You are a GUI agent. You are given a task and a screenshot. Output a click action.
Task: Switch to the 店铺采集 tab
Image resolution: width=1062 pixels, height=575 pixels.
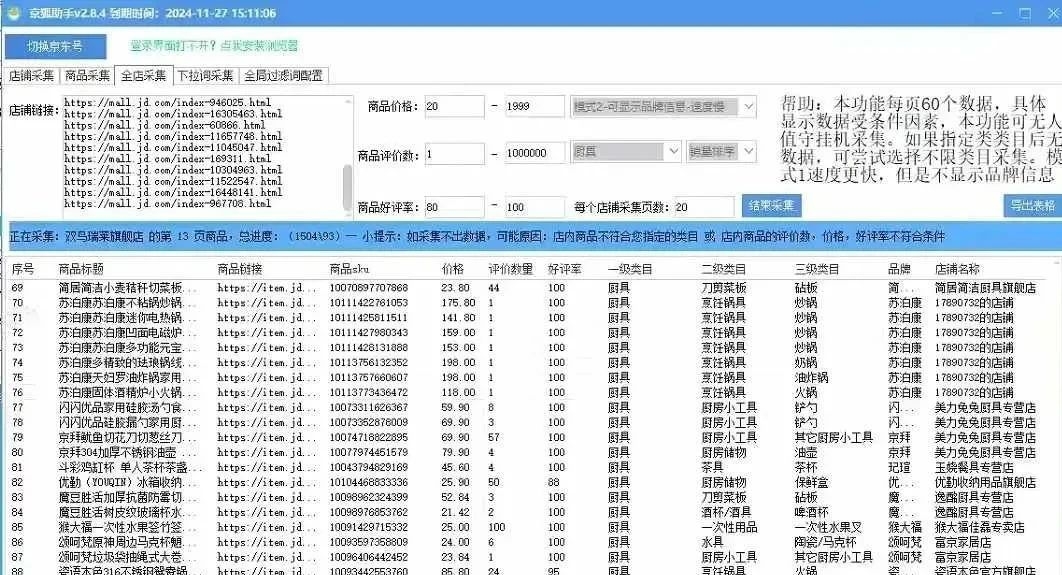coord(32,75)
